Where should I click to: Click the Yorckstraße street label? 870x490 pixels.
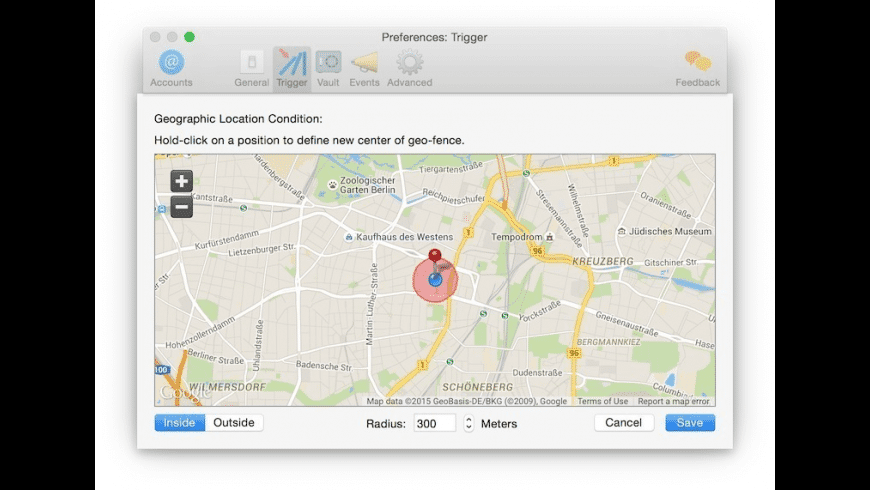click(x=540, y=311)
